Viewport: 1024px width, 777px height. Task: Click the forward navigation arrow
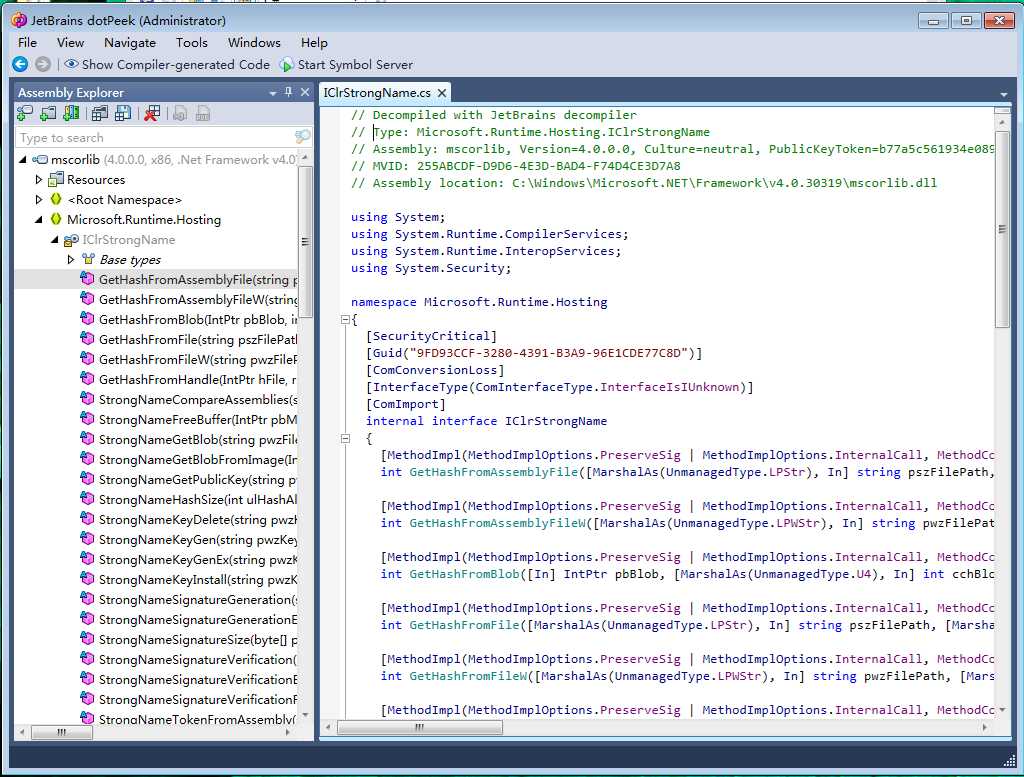coord(42,64)
